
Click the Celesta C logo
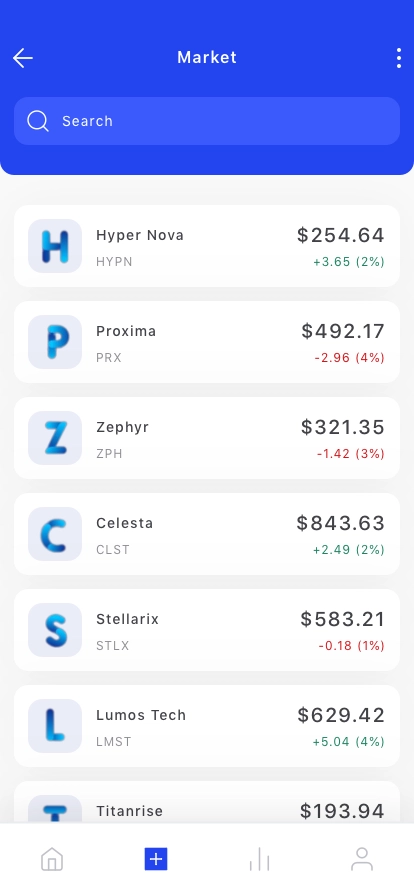coord(55,534)
